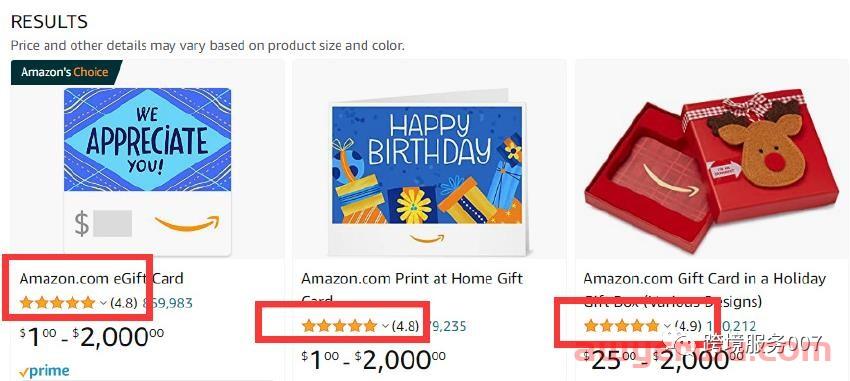Click the Amazon's Choice badge

point(66,72)
